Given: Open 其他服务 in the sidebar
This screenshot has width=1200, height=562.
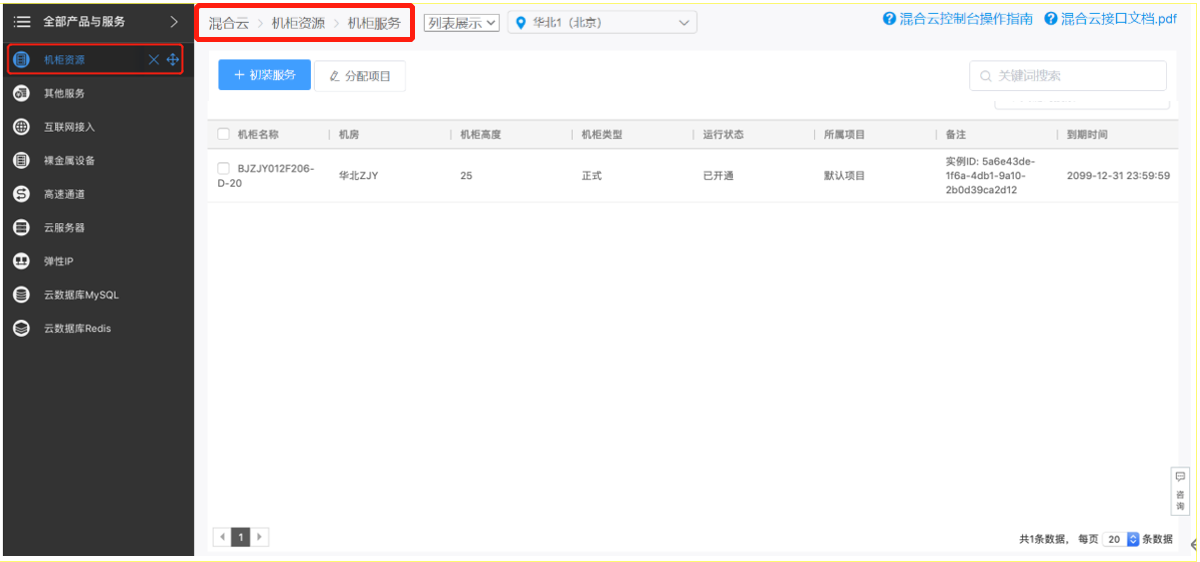Looking at the screenshot, I should [x=64, y=93].
